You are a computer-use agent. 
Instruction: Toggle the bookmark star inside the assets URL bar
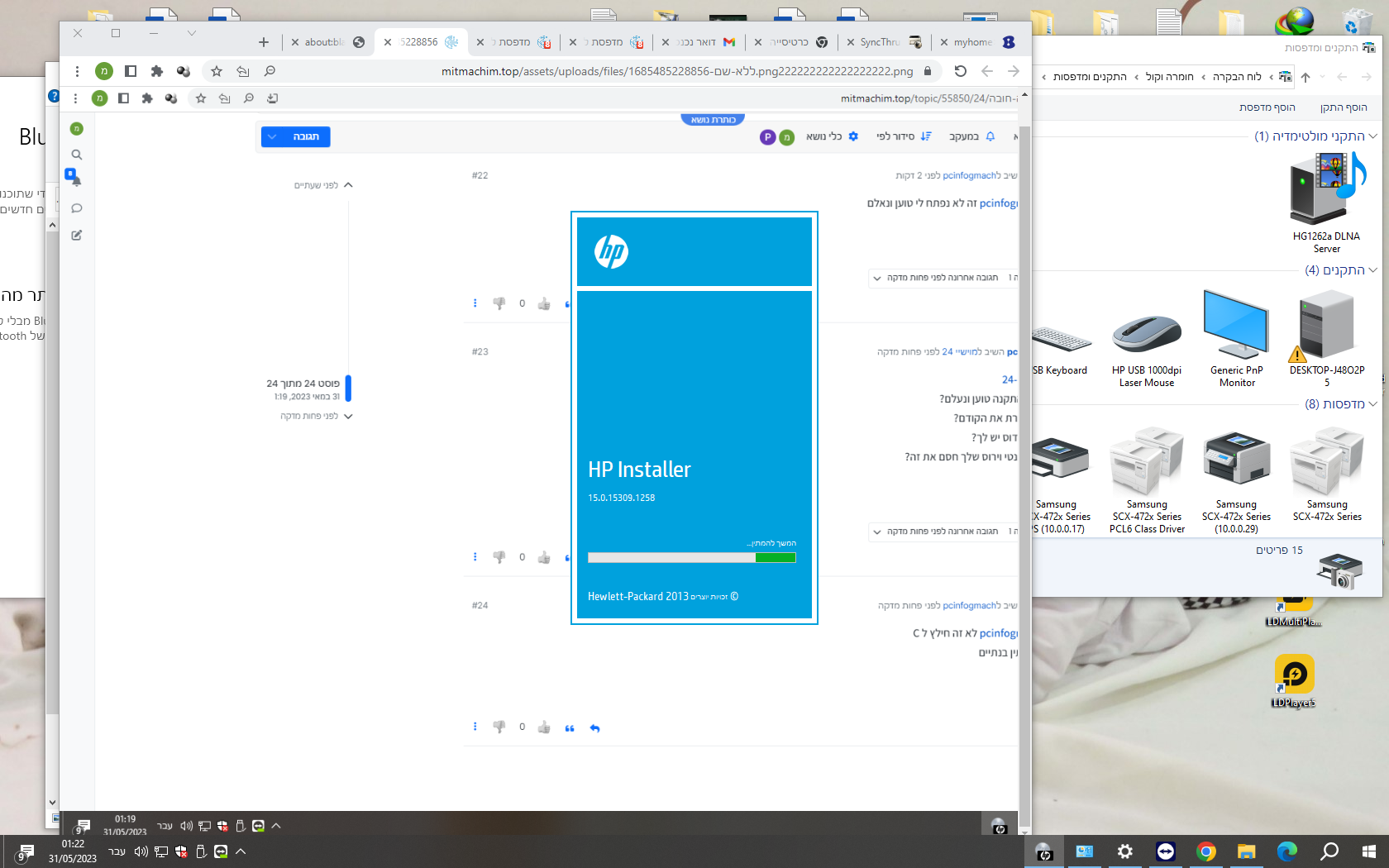[217, 71]
